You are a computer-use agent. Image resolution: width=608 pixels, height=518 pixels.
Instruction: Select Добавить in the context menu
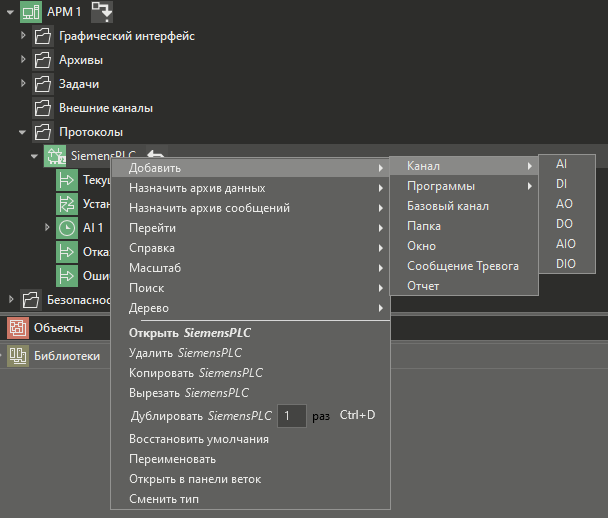(250, 168)
